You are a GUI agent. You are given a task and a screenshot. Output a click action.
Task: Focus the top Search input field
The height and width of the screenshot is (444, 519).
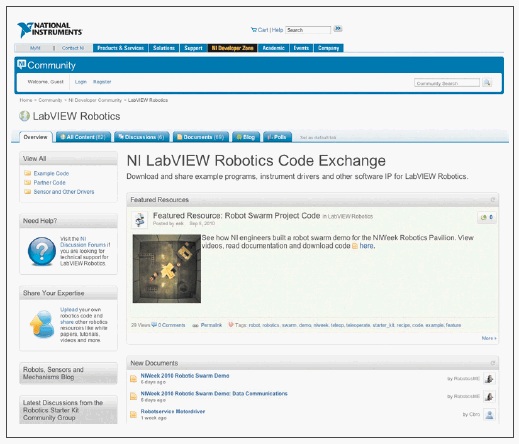pos(308,30)
